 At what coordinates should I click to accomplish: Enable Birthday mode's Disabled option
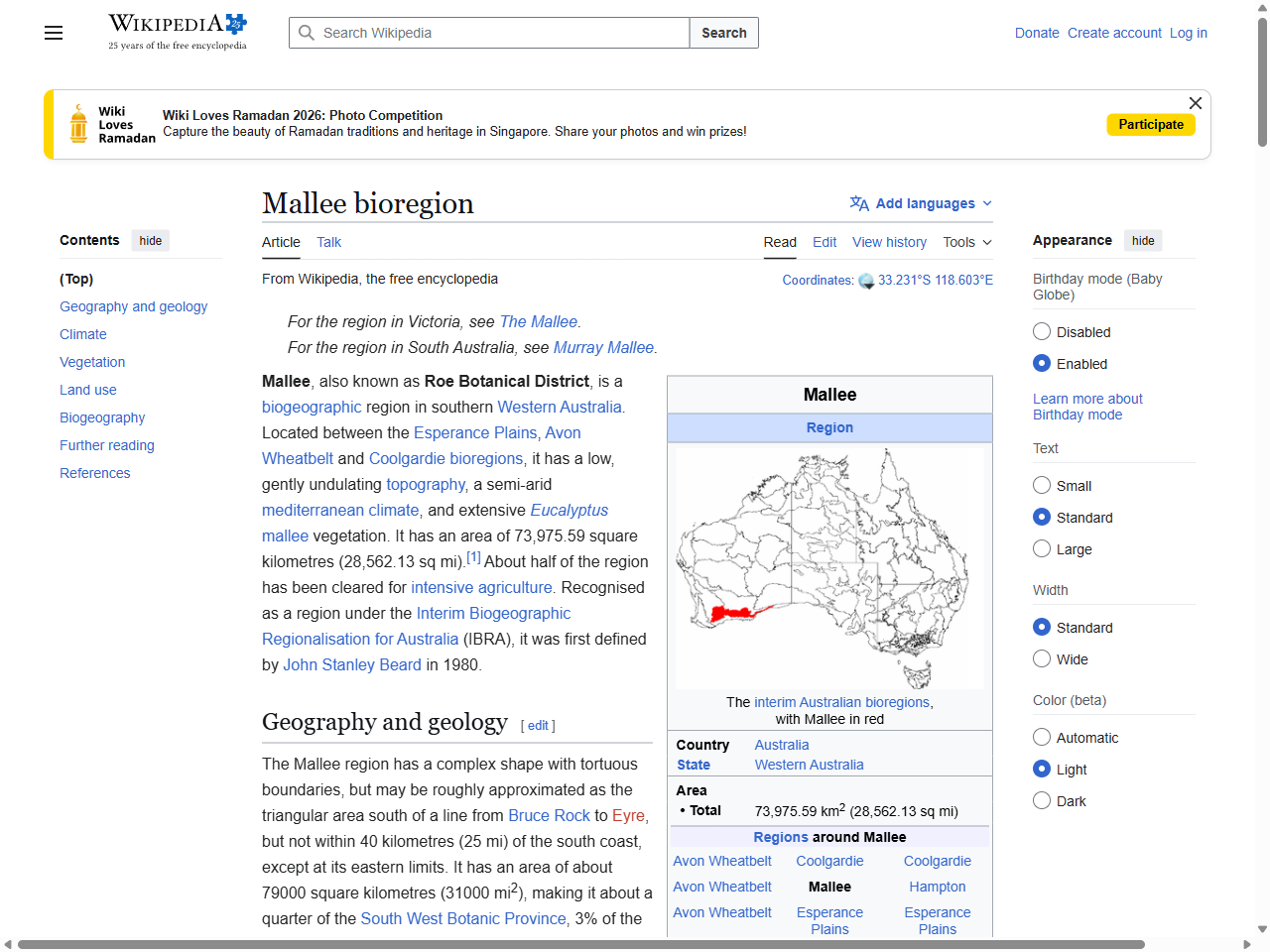click(x=1042, y=331)
